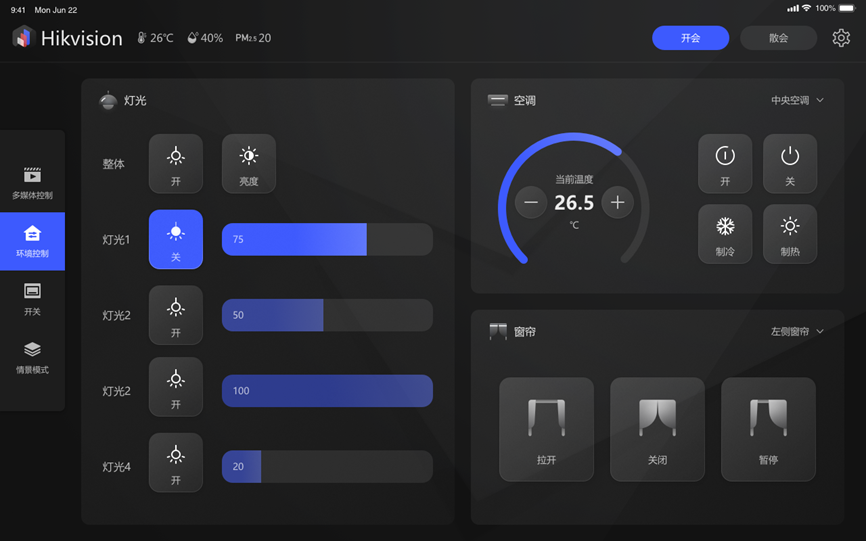Click the 散会 end meeting button
866x541 pixels.
click(778, 38)
